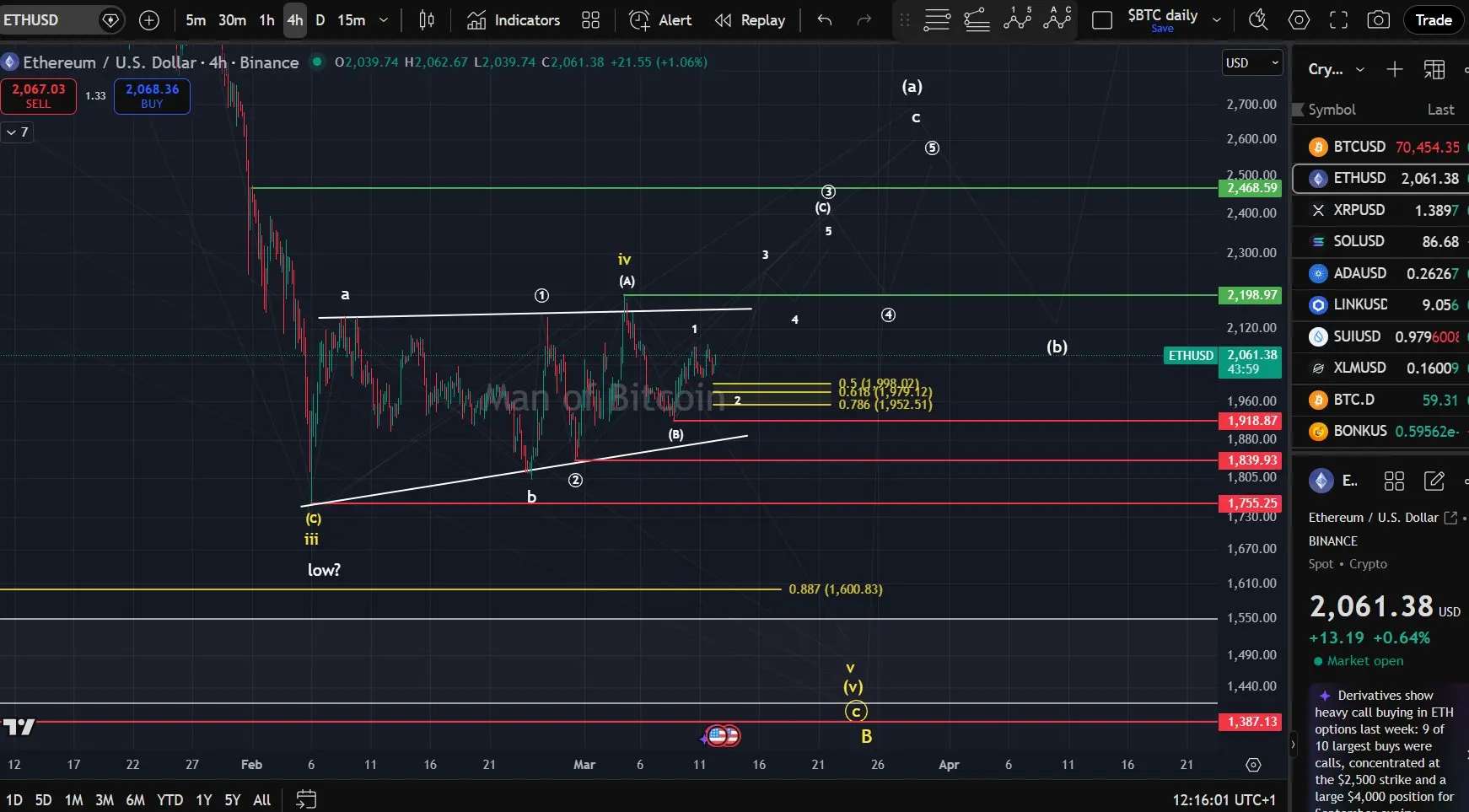Select XRPUSD in the watchlist

tap(1380, 210)
